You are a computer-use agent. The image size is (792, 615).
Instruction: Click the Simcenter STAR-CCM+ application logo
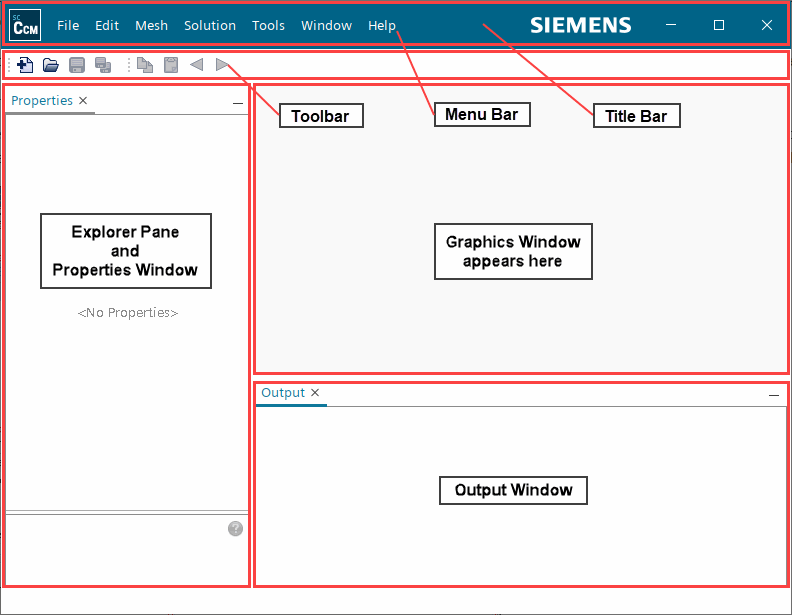pyautogui.click(x=25, y=25)
